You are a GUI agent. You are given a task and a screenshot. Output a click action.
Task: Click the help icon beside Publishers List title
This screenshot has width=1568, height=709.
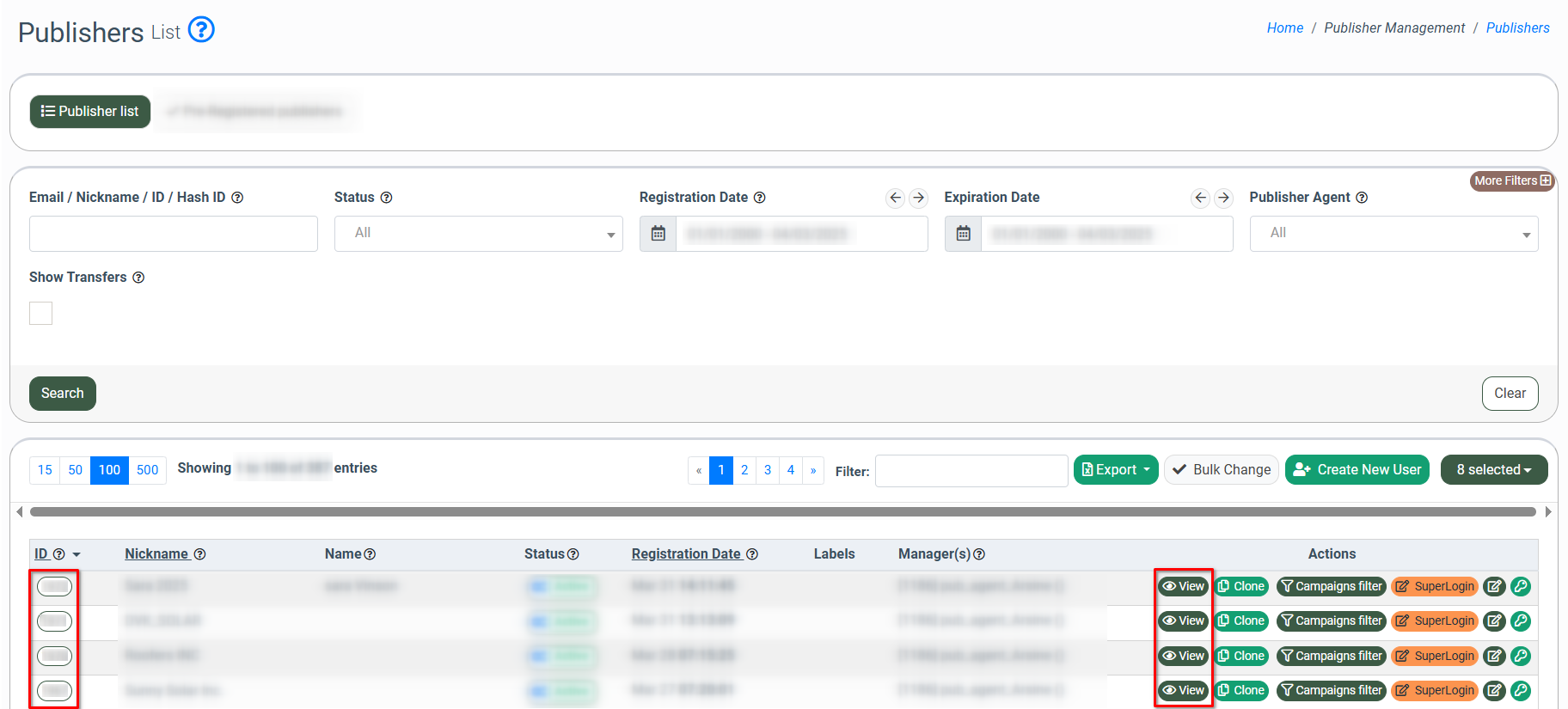coord(201,30)
